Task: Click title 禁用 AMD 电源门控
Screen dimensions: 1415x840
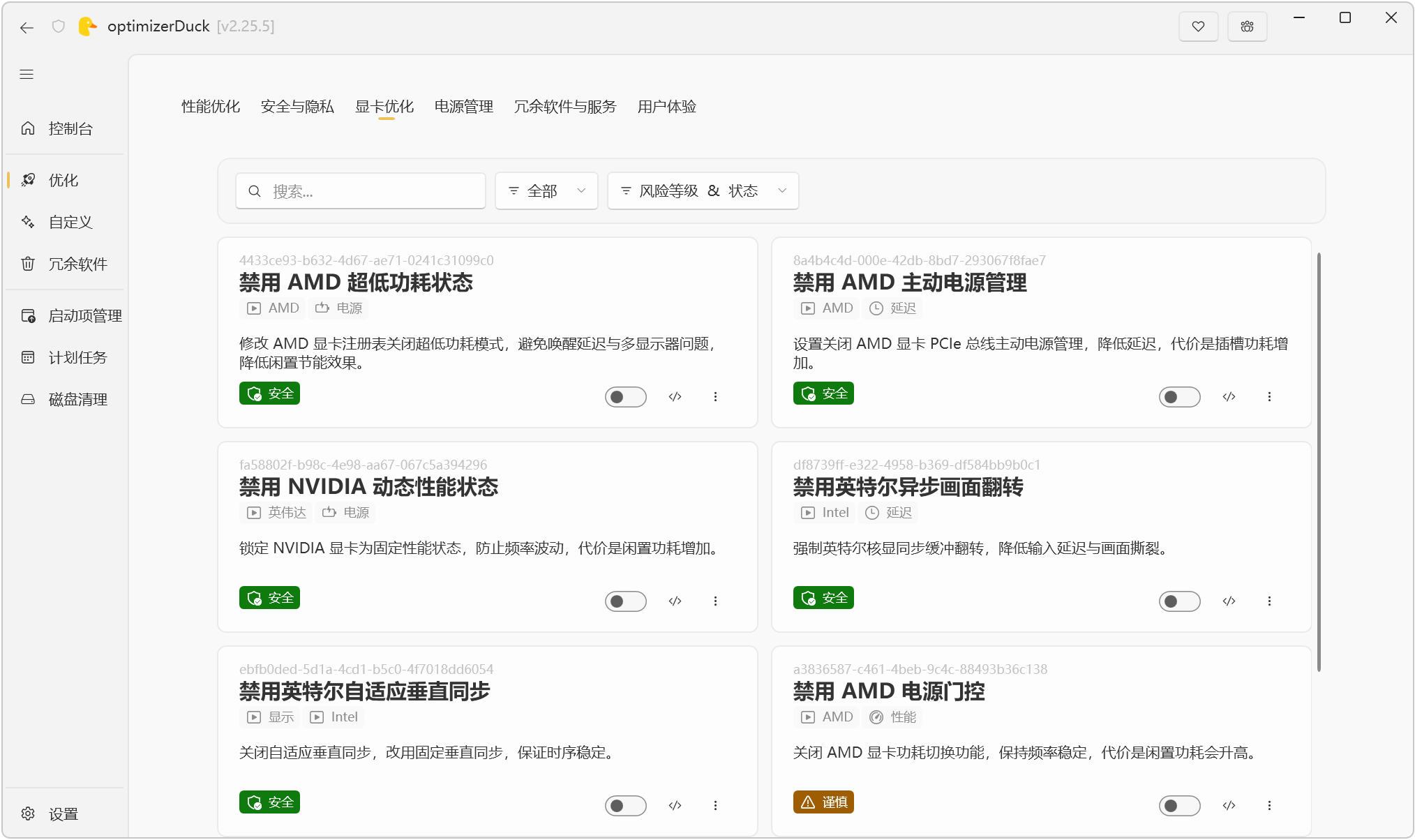Action: 889,691
